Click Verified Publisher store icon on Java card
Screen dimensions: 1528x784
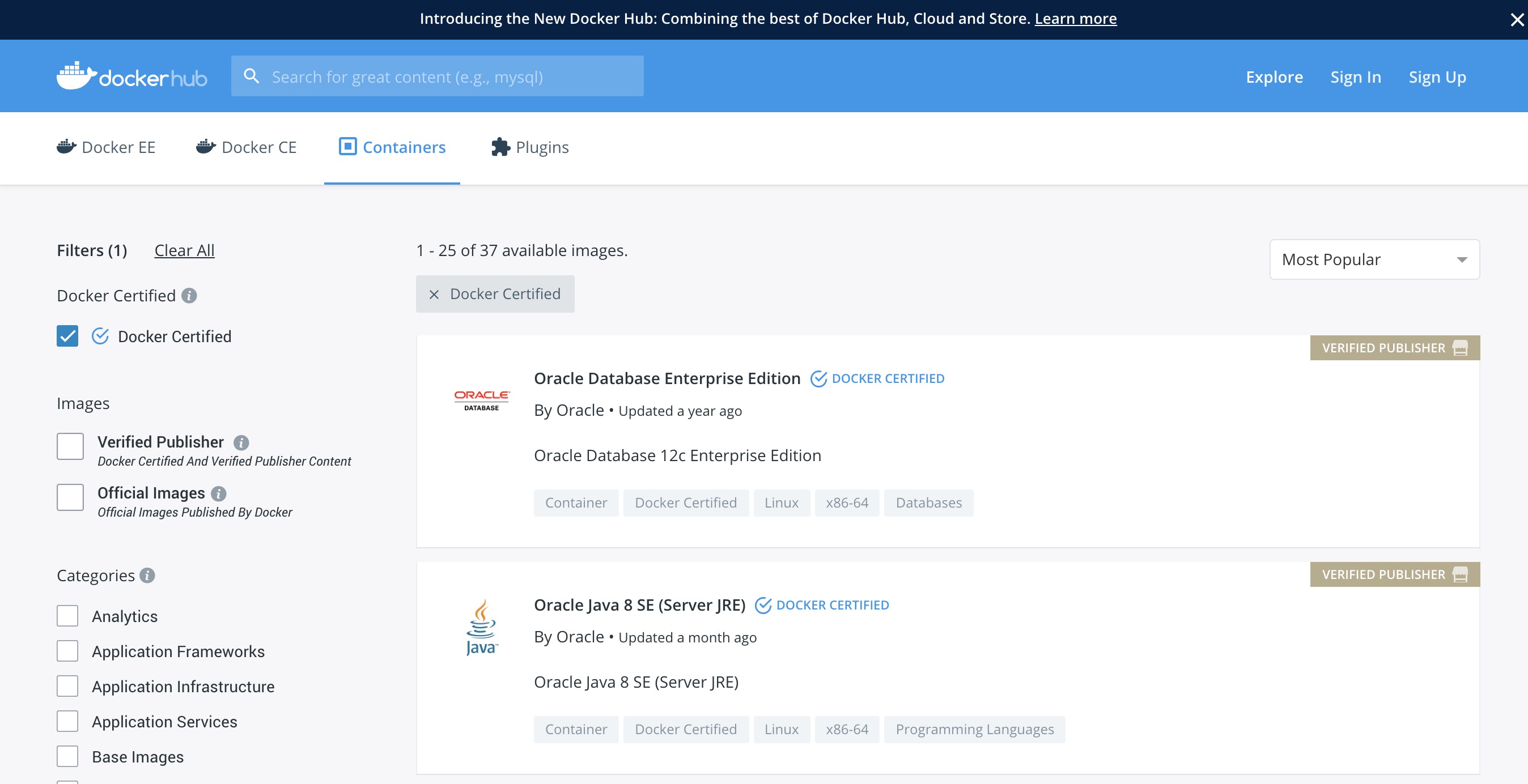(x=1461, y=574)
